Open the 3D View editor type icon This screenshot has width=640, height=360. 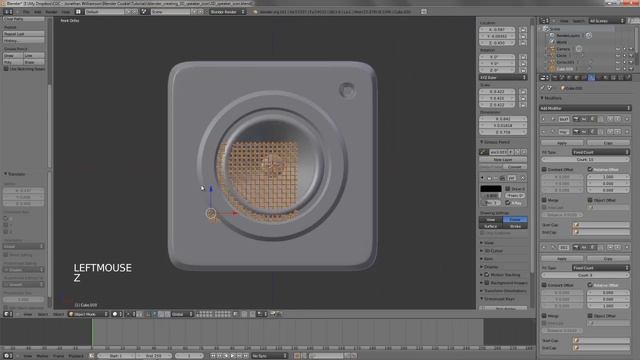tap(8, 314)
